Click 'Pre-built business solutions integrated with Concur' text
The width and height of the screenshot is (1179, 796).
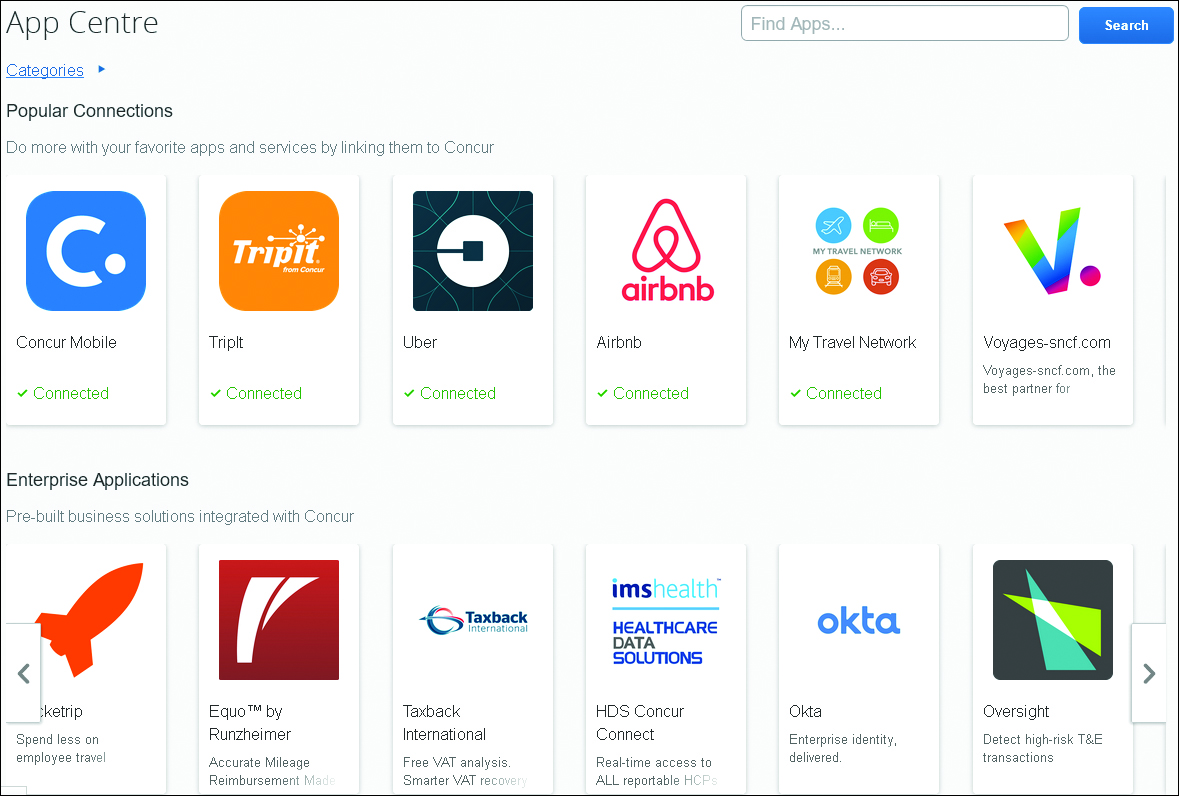point(180,516)
